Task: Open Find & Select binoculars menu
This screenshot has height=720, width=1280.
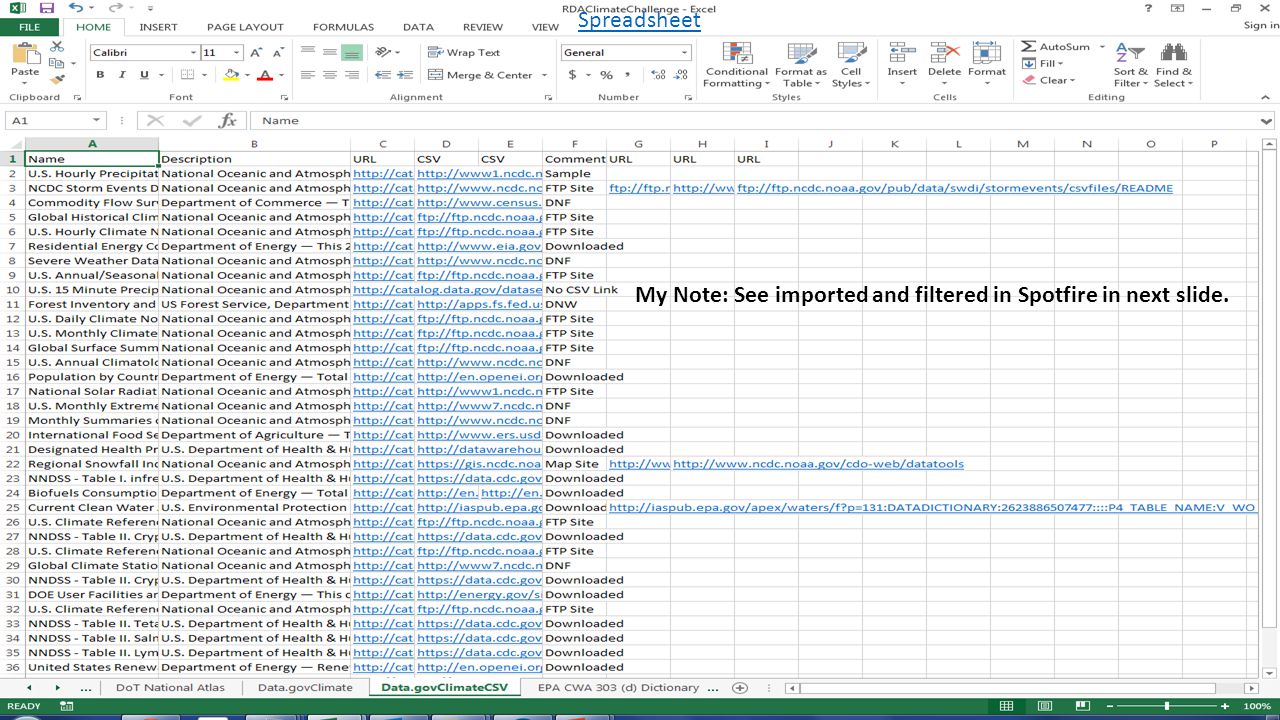Action: 1173,65
